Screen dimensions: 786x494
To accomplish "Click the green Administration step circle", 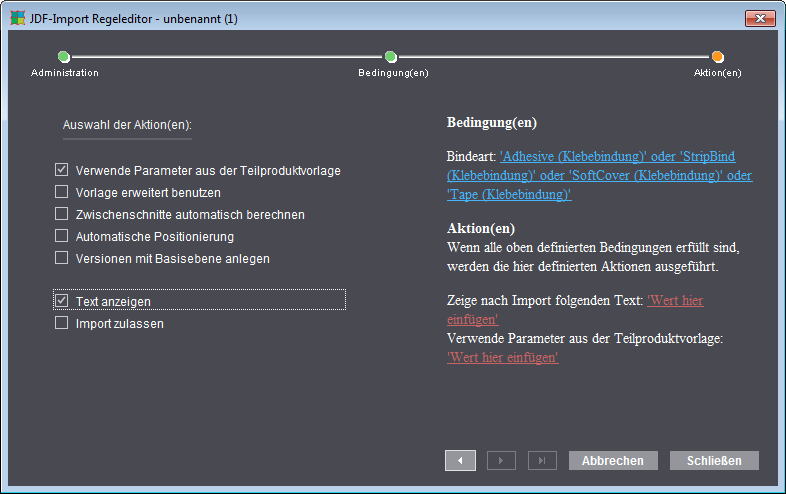I will pyautogui.click(x=64, y=57).
